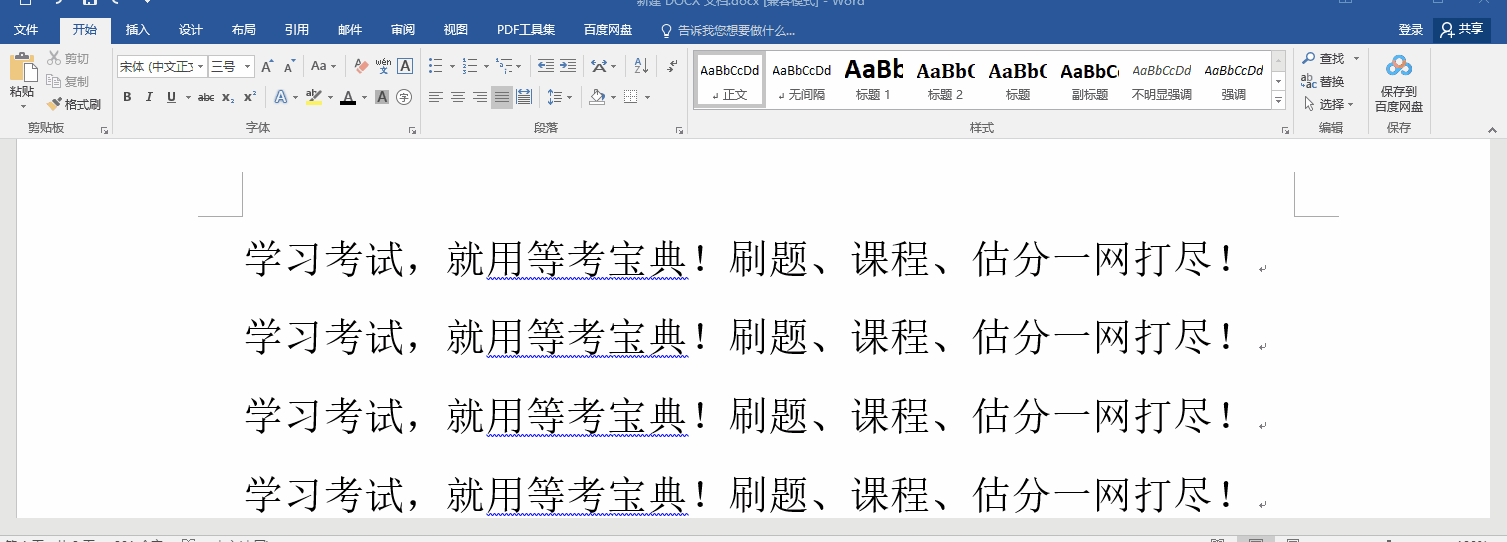The width and height of the screenshot is (1507, 542).
Task: Decrease the paragraph indent
Action: click(x=545, y=66)
